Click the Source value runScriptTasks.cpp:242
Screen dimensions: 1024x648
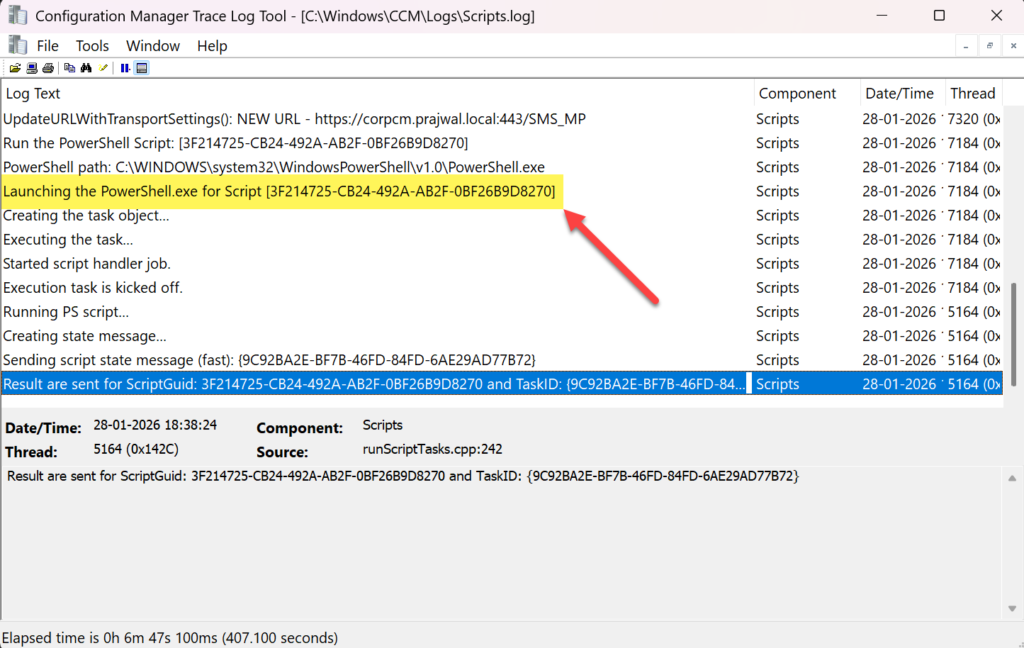(432, 449)
